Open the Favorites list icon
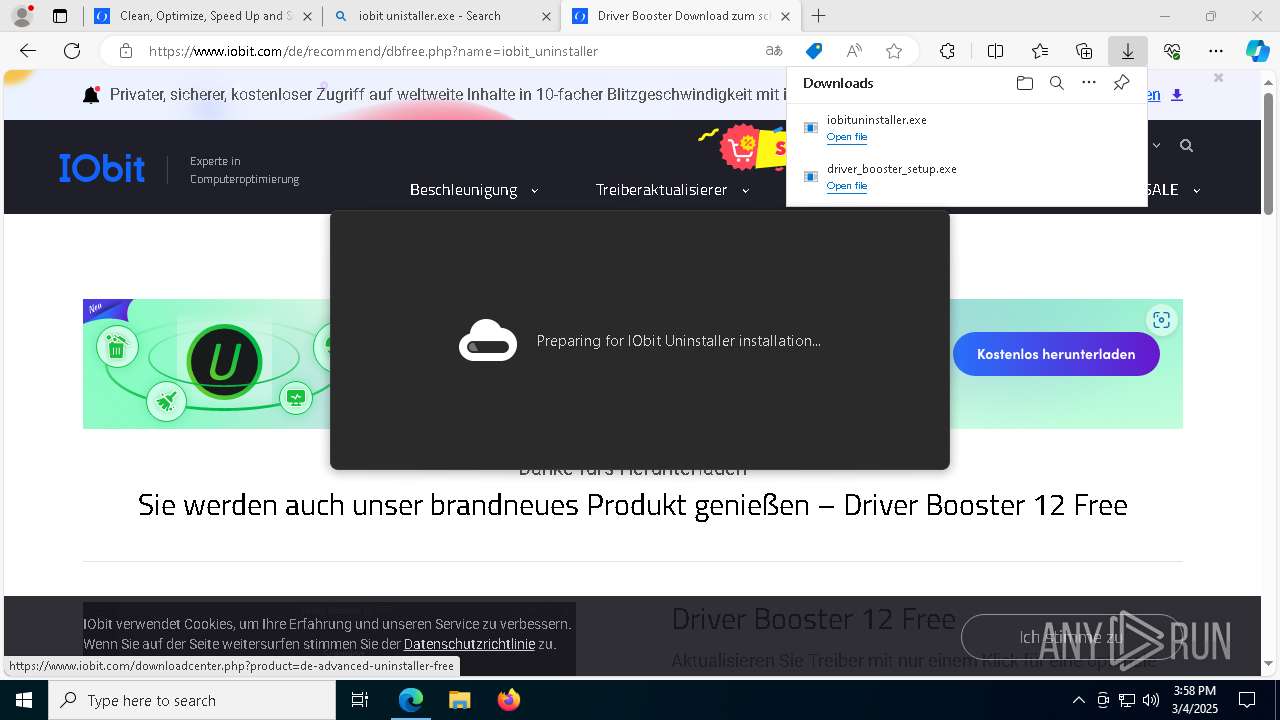This screenshot has height=720, width=1280. point(1040,51)
